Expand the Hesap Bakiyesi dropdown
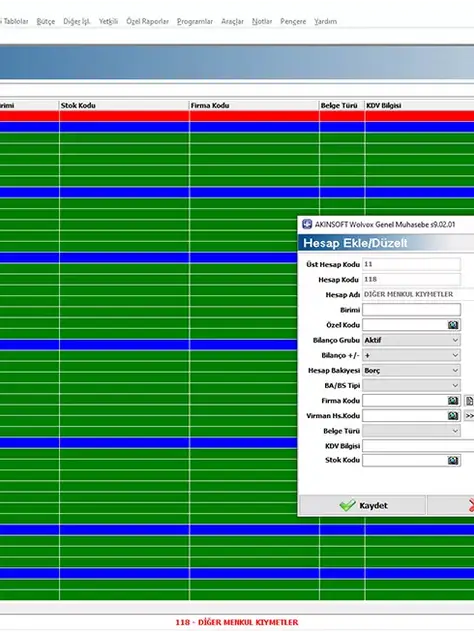The width and height of the screenshot is (474, 632). 412,370
